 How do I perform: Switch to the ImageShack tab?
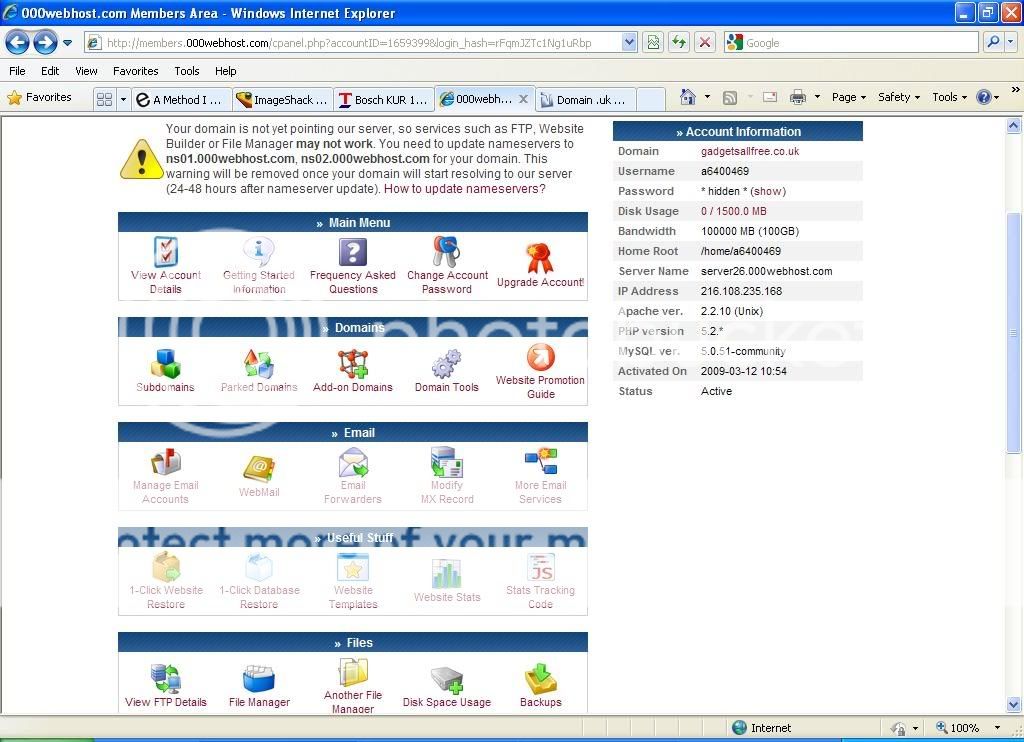coord(283,99)
